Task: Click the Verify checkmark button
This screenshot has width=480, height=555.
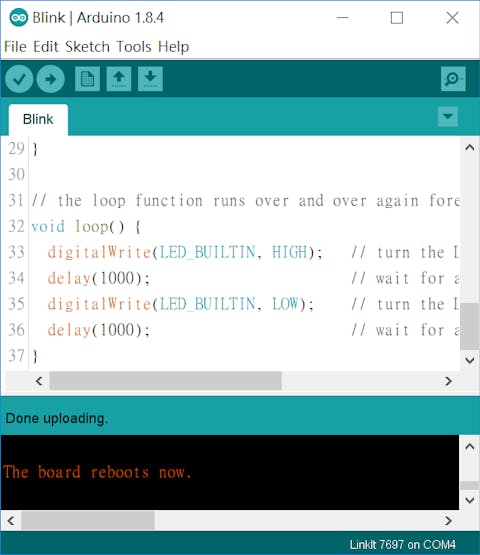Action: click(x=19, y=79)
